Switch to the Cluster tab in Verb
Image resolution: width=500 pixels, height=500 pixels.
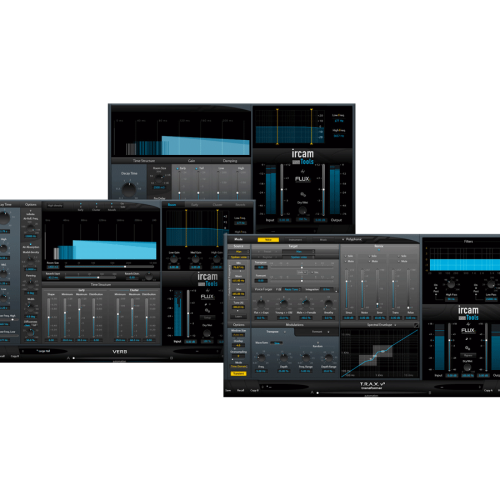tap(217, 205)
